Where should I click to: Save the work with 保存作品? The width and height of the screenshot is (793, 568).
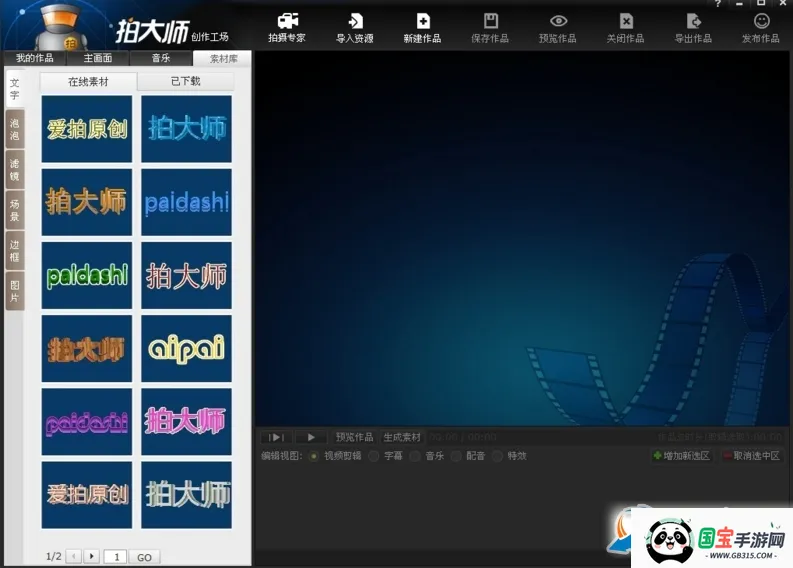[490, 27]
